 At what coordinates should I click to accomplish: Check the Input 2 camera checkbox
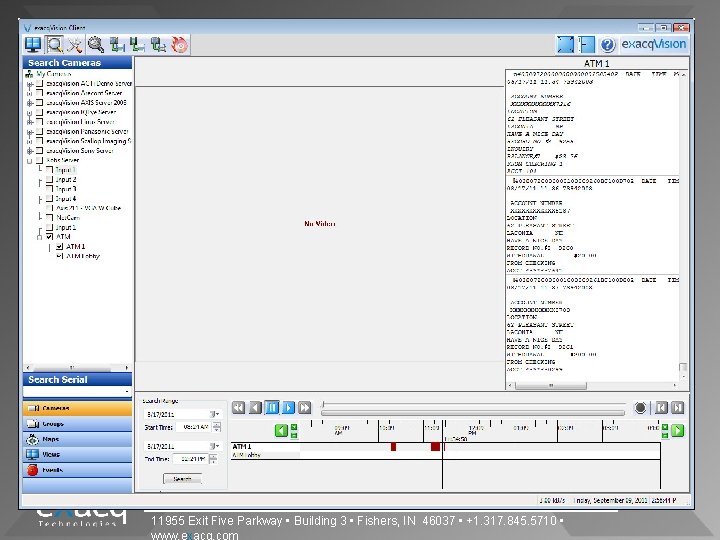(50, 180)
